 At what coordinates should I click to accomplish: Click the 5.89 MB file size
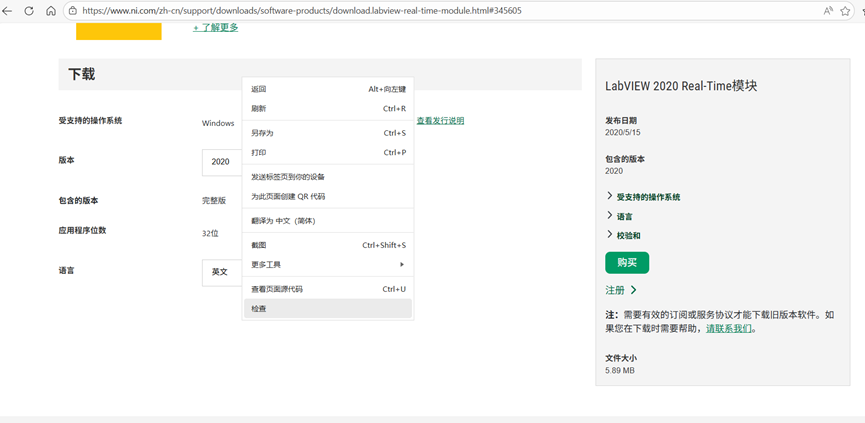tap(620, 371)
